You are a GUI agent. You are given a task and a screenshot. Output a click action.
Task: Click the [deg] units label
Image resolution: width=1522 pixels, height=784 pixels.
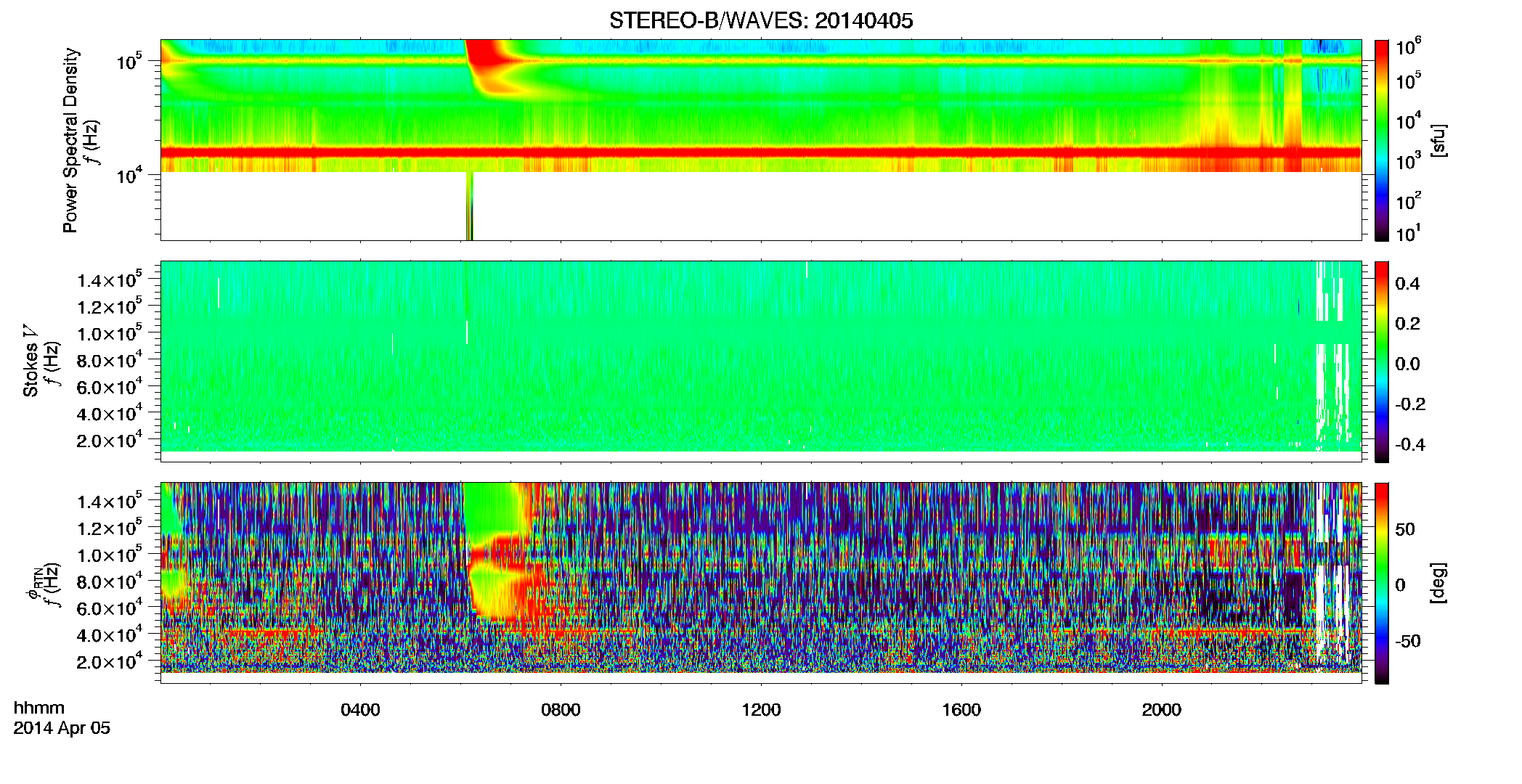pos(1438,583)
